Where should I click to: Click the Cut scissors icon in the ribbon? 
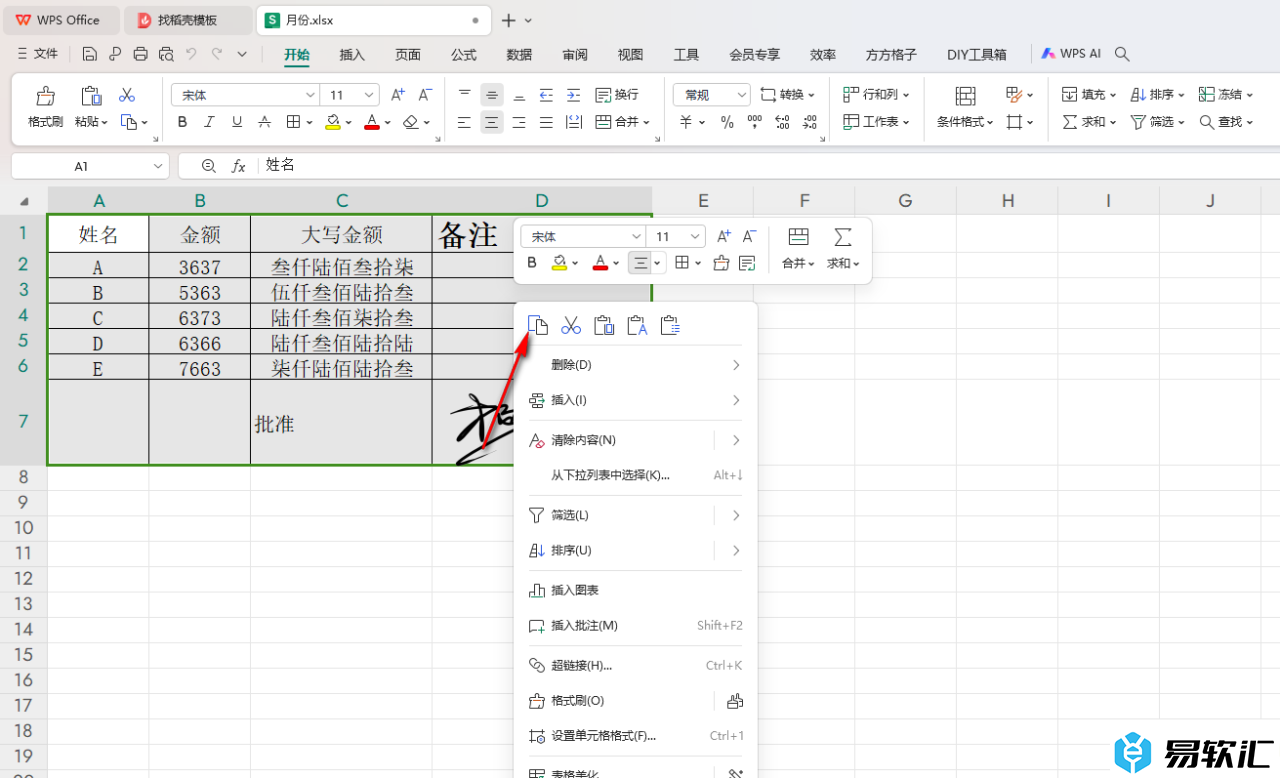127,95
